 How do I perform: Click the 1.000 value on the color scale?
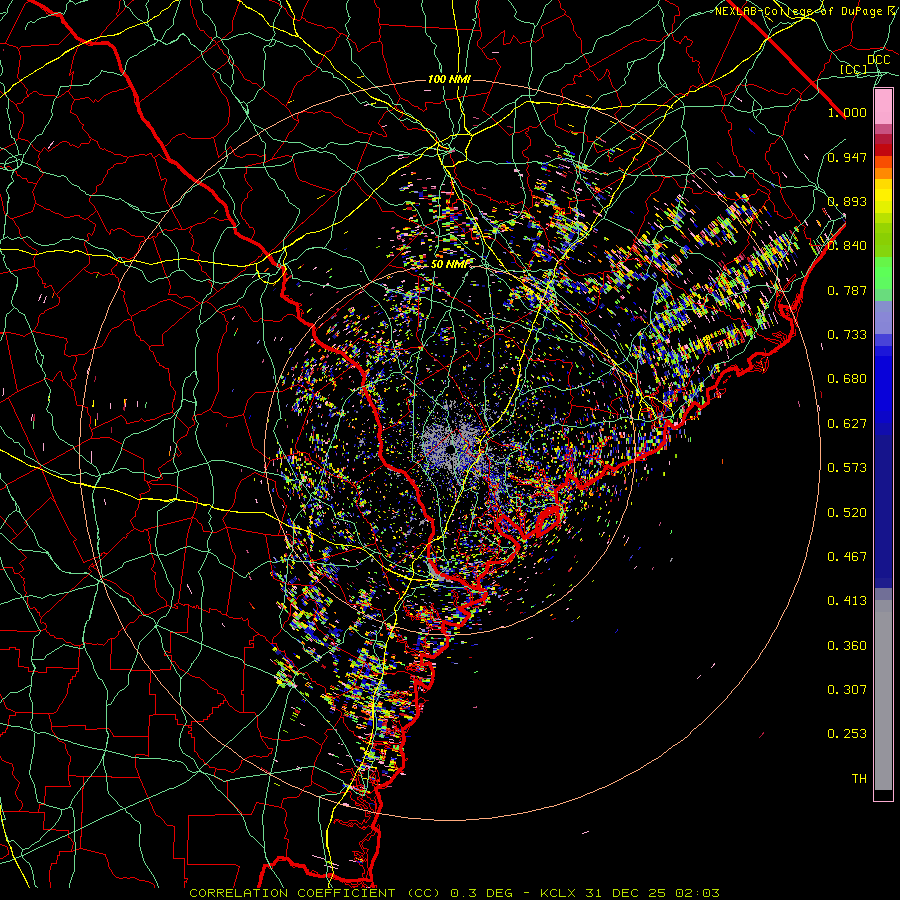pyautogui.click(x=847, y=112)
